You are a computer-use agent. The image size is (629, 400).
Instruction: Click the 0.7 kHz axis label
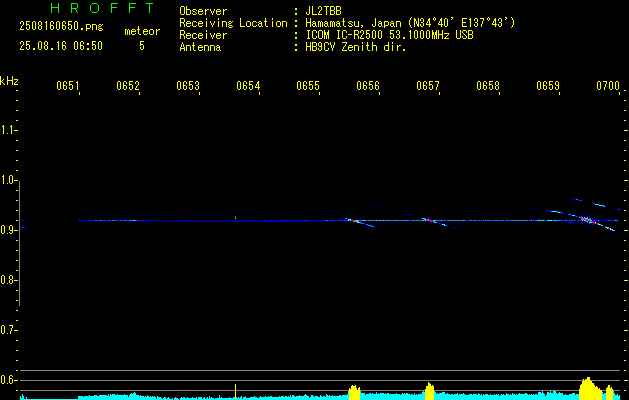8,330
